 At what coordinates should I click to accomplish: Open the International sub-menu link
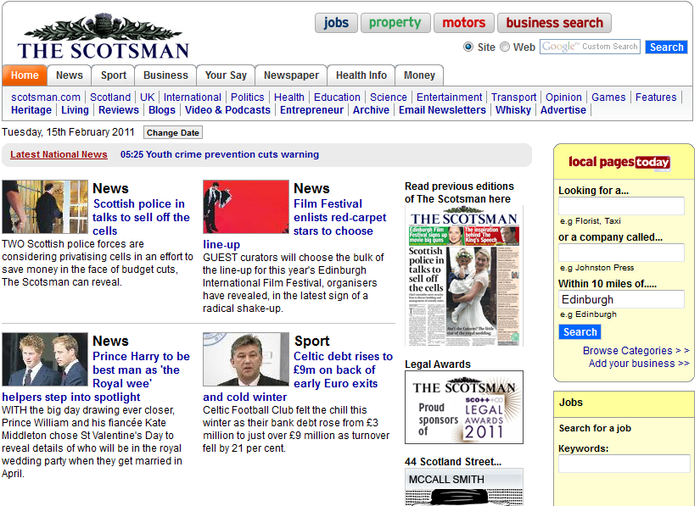(x=192, y=97)
